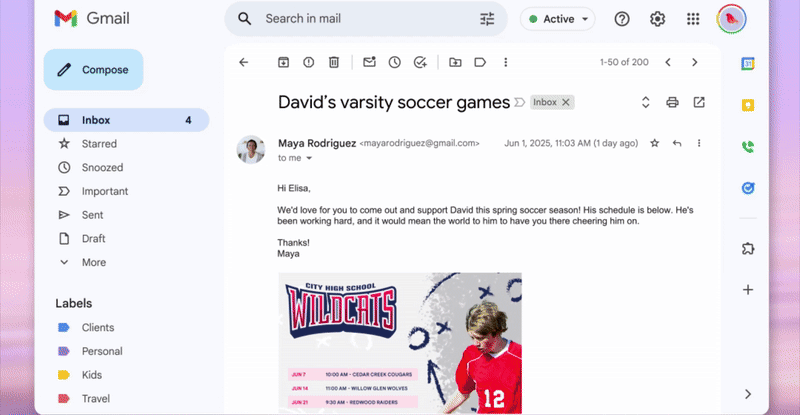
Task: Open the Starred folder
Action: click(99, 144)
